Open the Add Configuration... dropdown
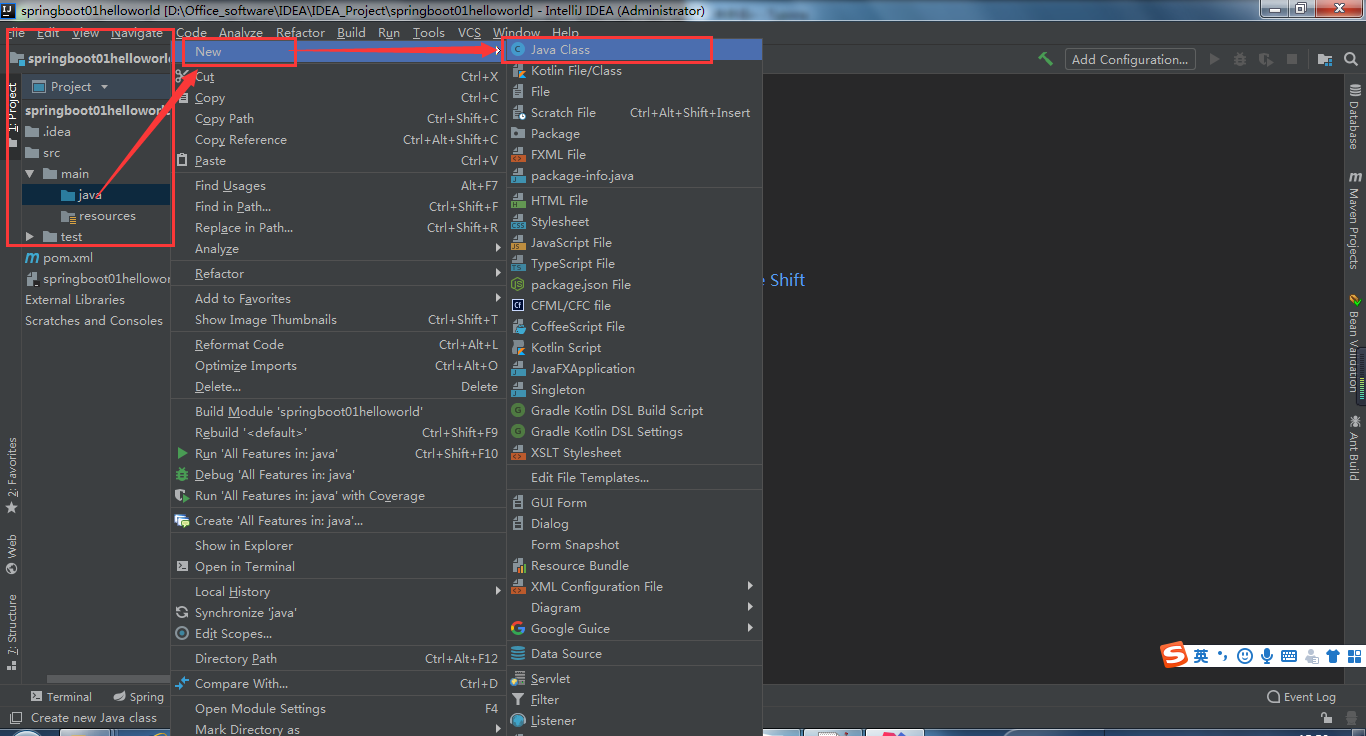This screenshot has height=736, width=1366. (1130, 59)
